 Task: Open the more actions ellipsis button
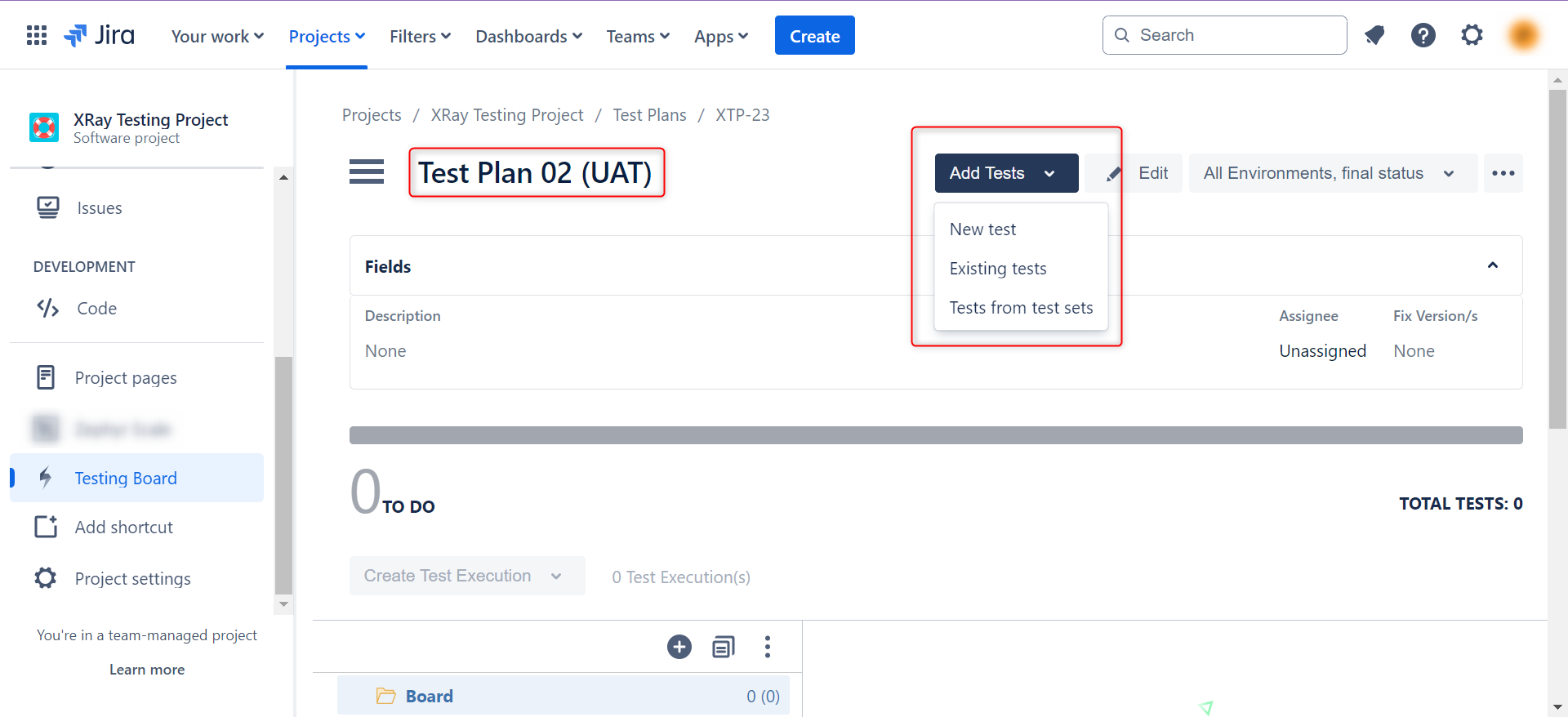[x=1503, y=173]
